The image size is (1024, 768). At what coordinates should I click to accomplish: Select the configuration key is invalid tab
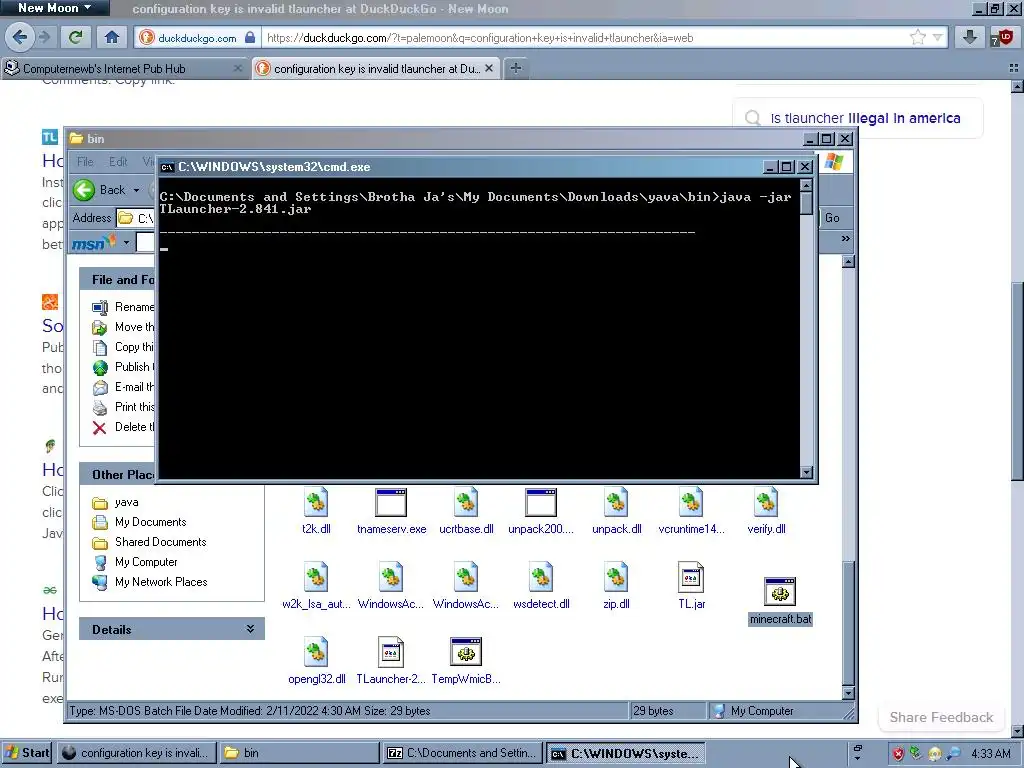[x=376, y=68]
